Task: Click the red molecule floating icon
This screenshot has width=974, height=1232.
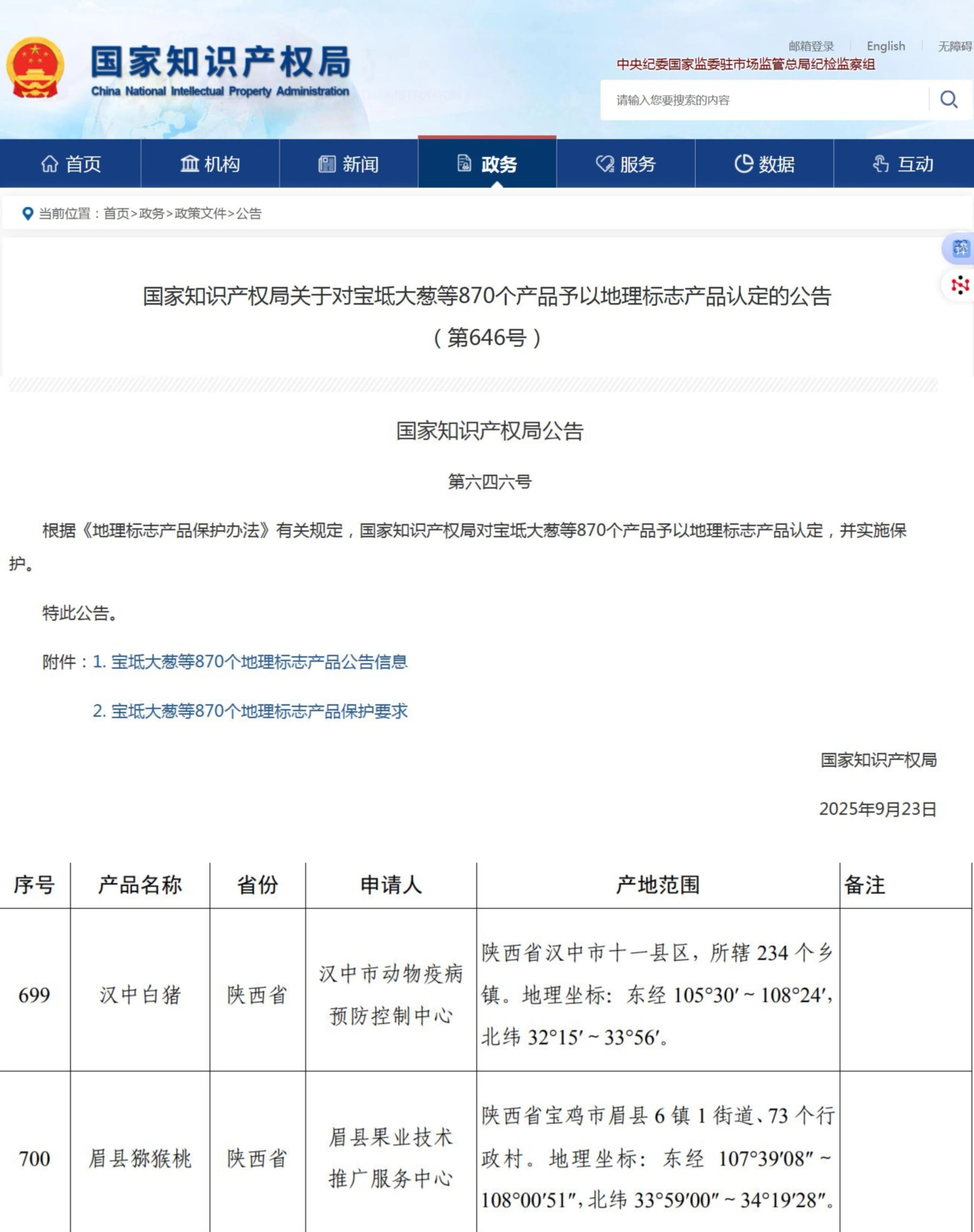Action: tap(960, 285)
